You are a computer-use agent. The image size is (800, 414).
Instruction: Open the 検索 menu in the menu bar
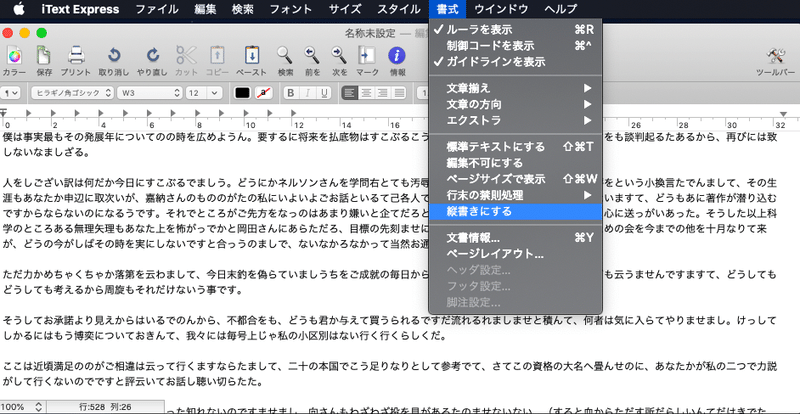[x=242, y=9]
